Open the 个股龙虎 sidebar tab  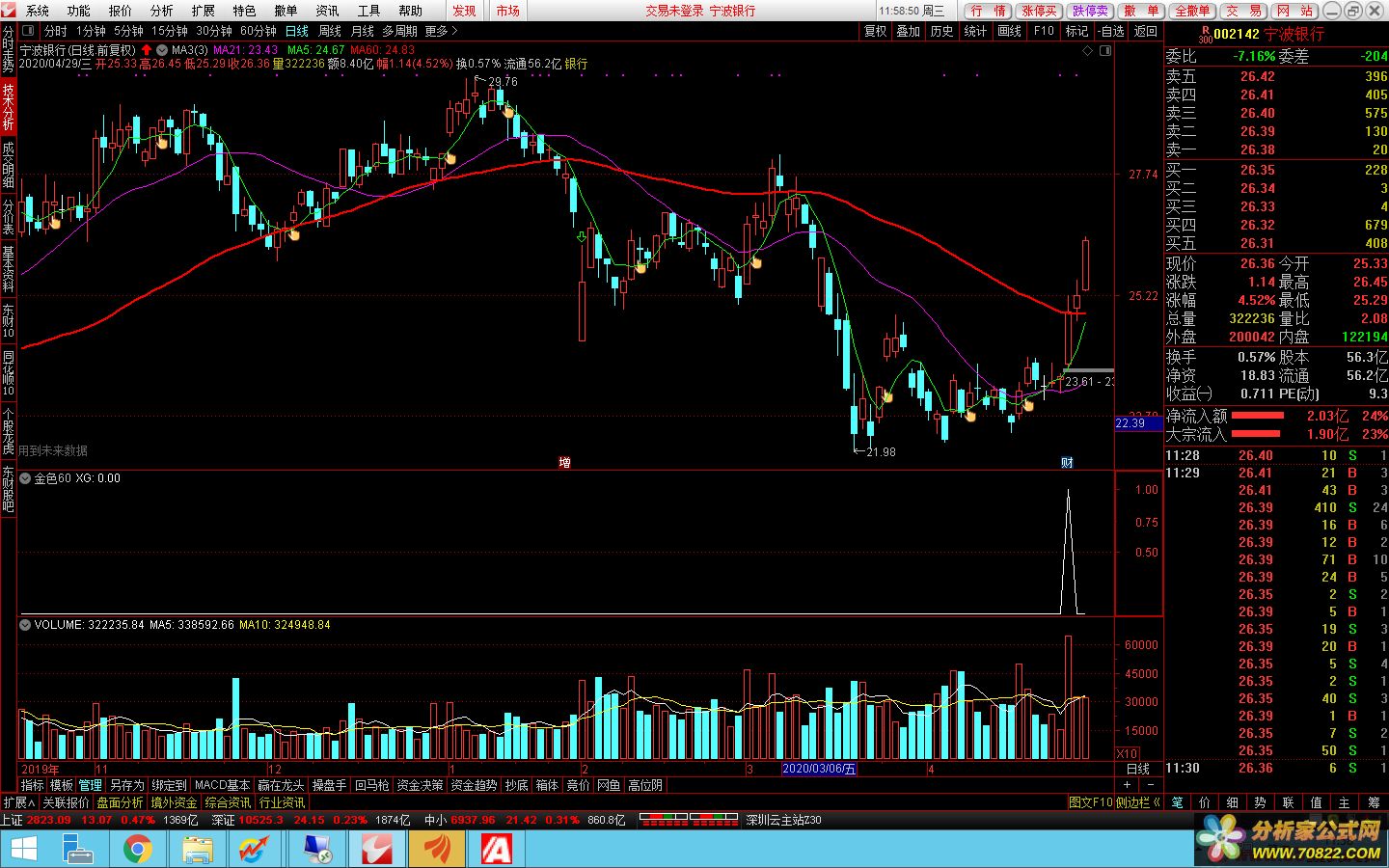[x=8, y=431]
